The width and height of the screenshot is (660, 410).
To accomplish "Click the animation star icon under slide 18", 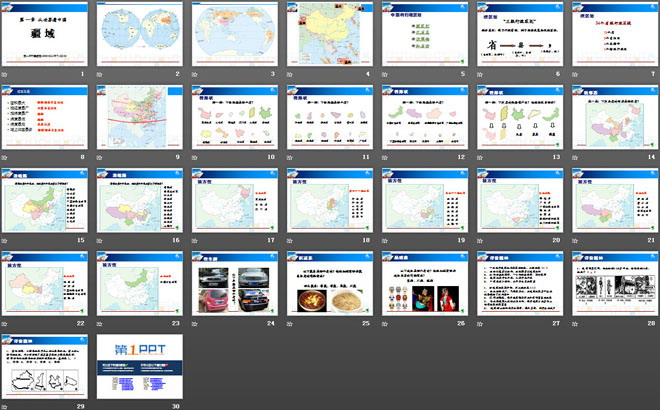I will [290, 241].
